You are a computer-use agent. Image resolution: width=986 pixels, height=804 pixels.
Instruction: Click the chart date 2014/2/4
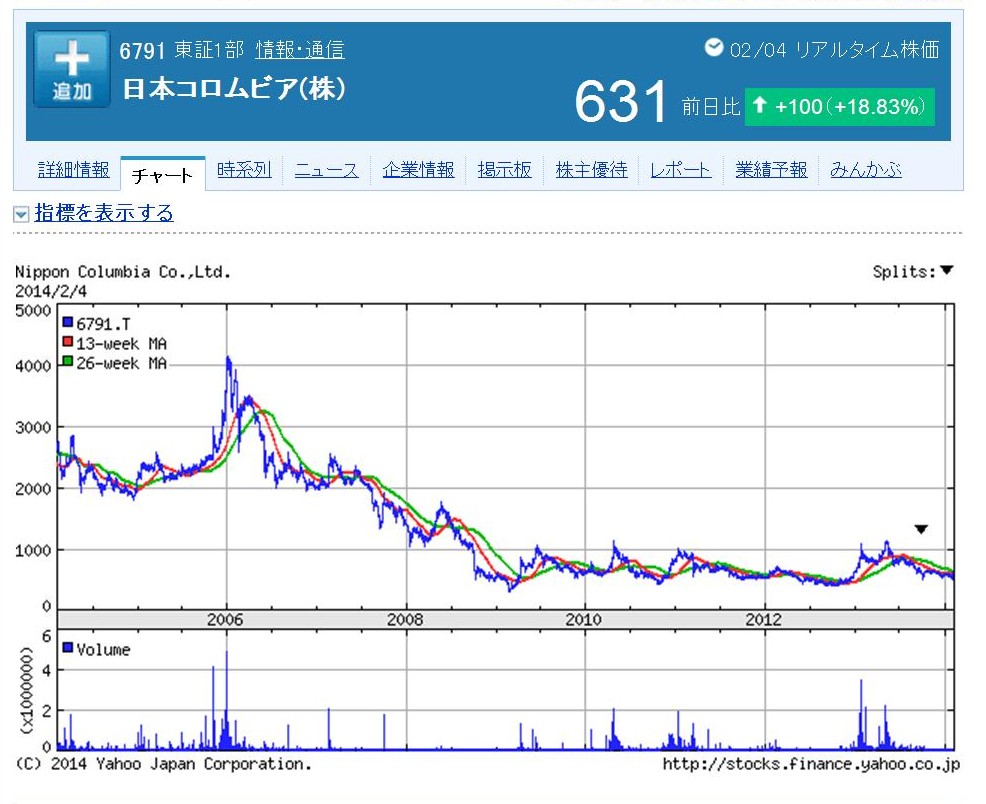point(51,292)
